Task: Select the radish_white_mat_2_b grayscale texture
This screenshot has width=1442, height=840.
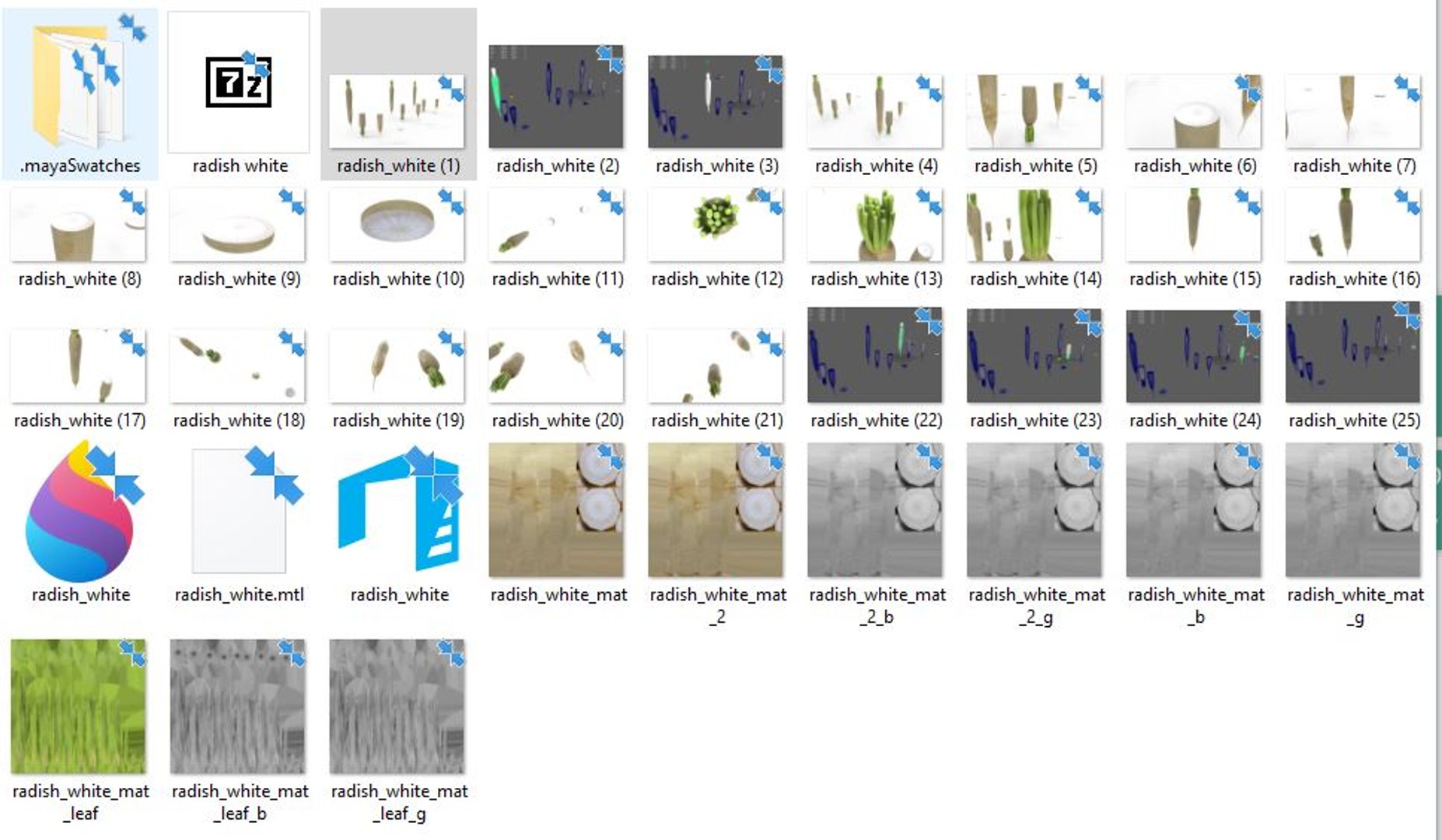Action: click(875, 510)
